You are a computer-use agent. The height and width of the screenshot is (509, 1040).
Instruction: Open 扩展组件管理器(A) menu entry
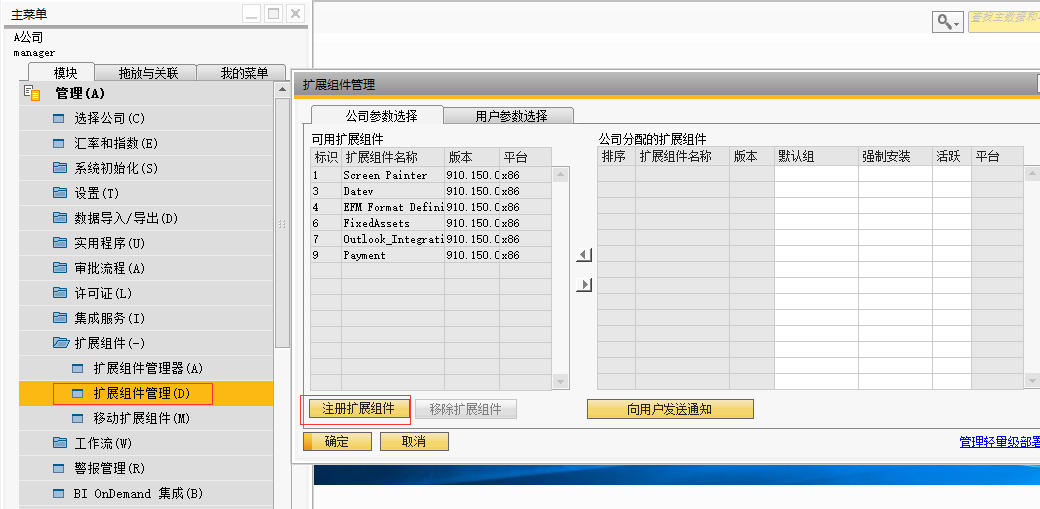146,368
